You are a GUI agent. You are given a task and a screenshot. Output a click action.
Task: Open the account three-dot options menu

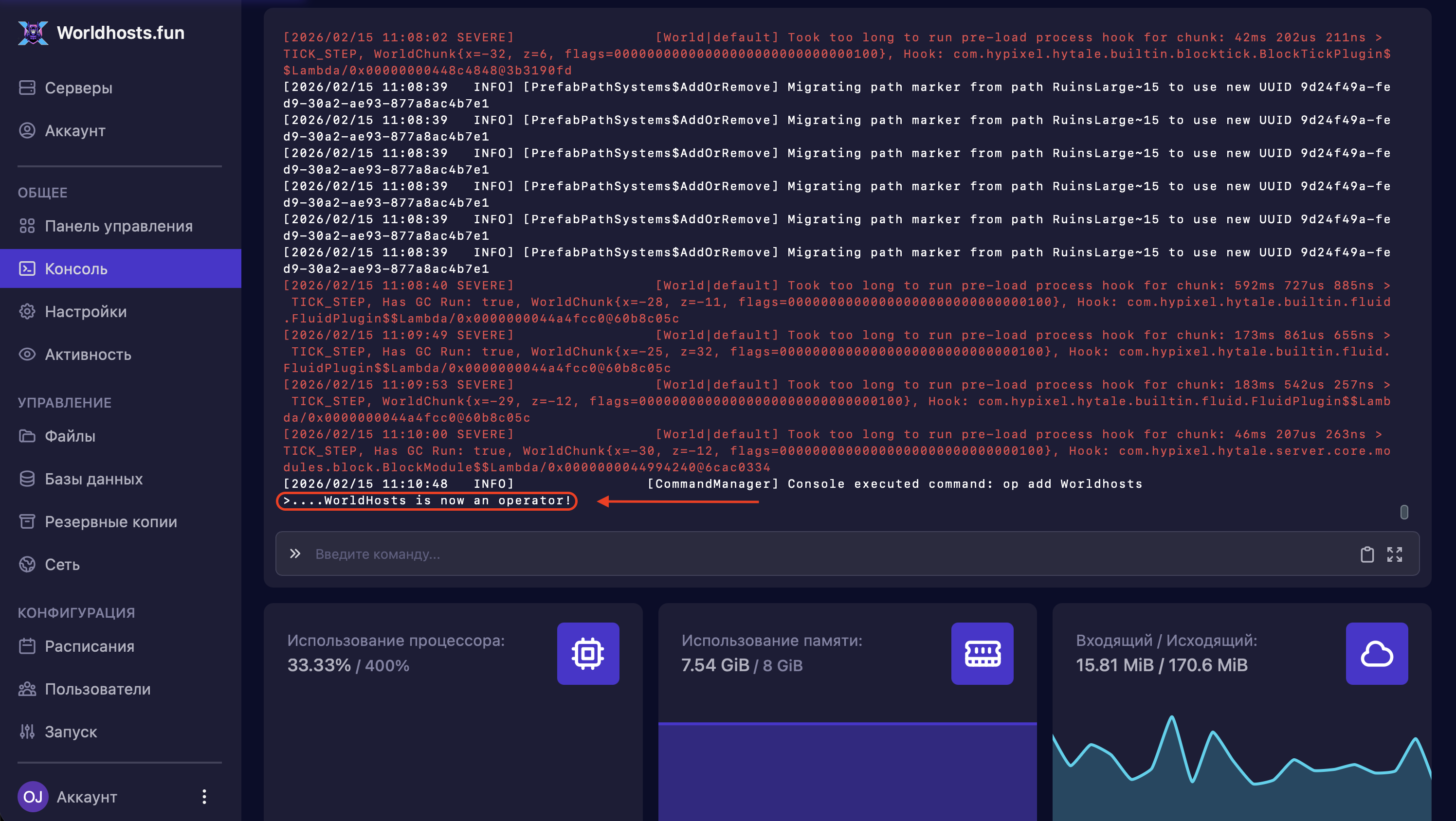(204, 797)
